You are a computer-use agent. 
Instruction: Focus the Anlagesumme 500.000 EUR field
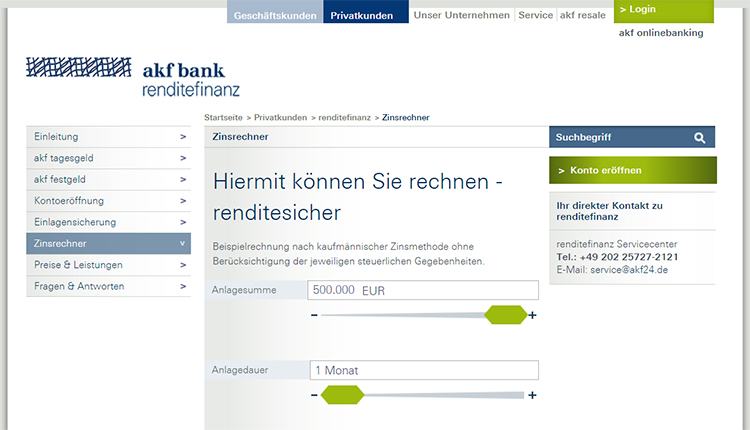pos(423,290)
